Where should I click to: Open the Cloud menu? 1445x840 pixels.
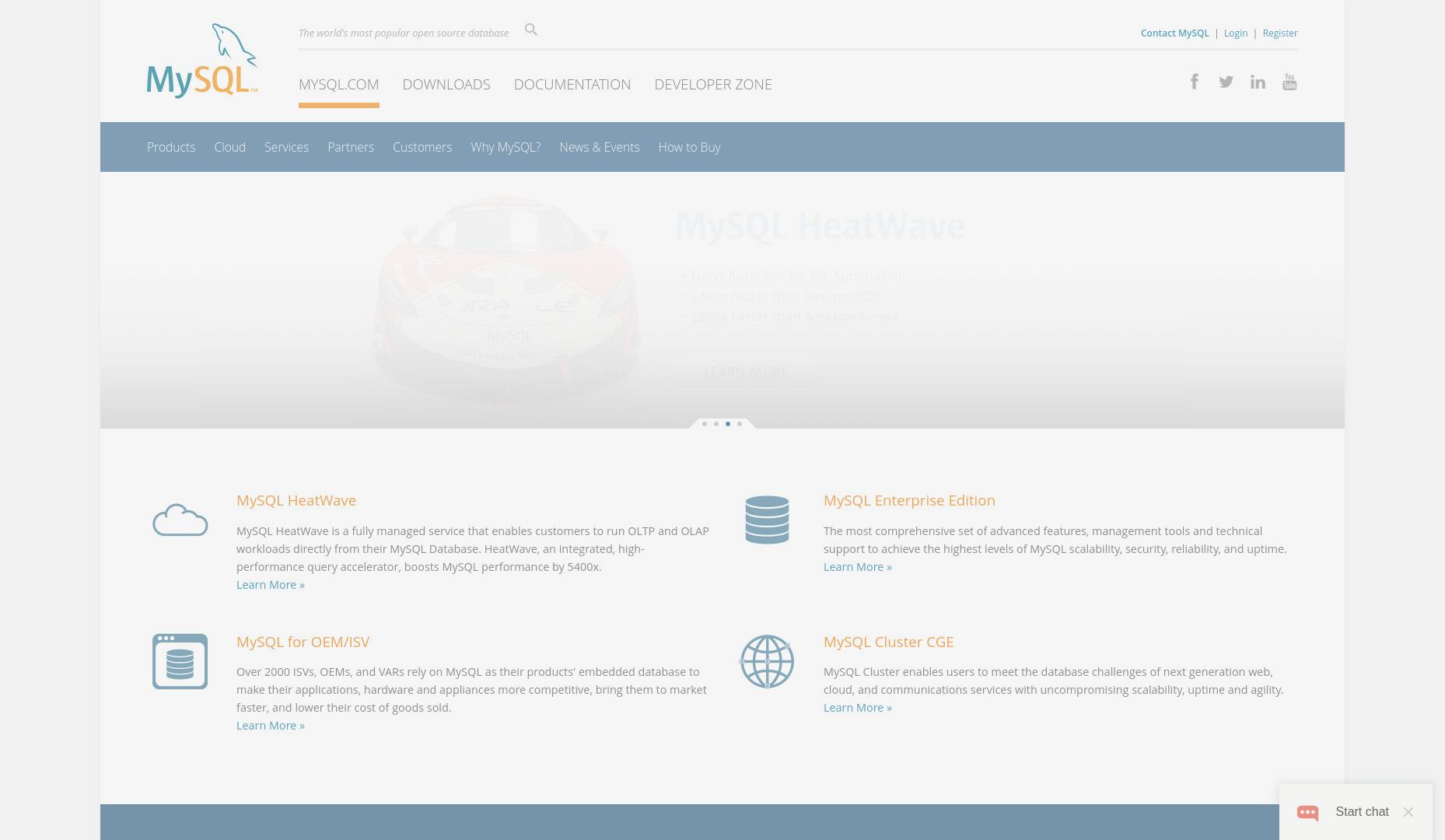[230, 147]
